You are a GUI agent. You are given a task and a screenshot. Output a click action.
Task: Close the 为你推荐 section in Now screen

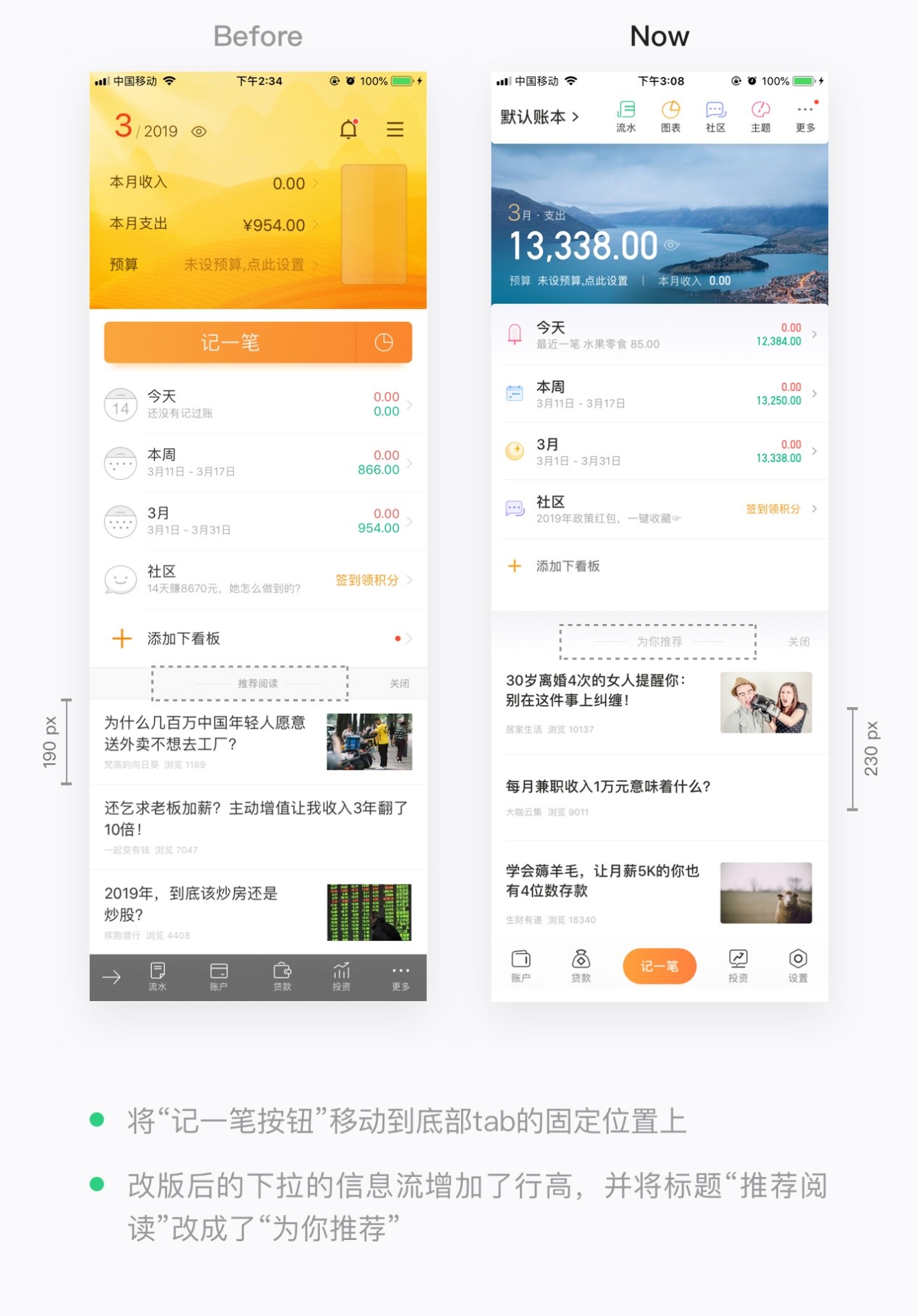pos(799,641)
